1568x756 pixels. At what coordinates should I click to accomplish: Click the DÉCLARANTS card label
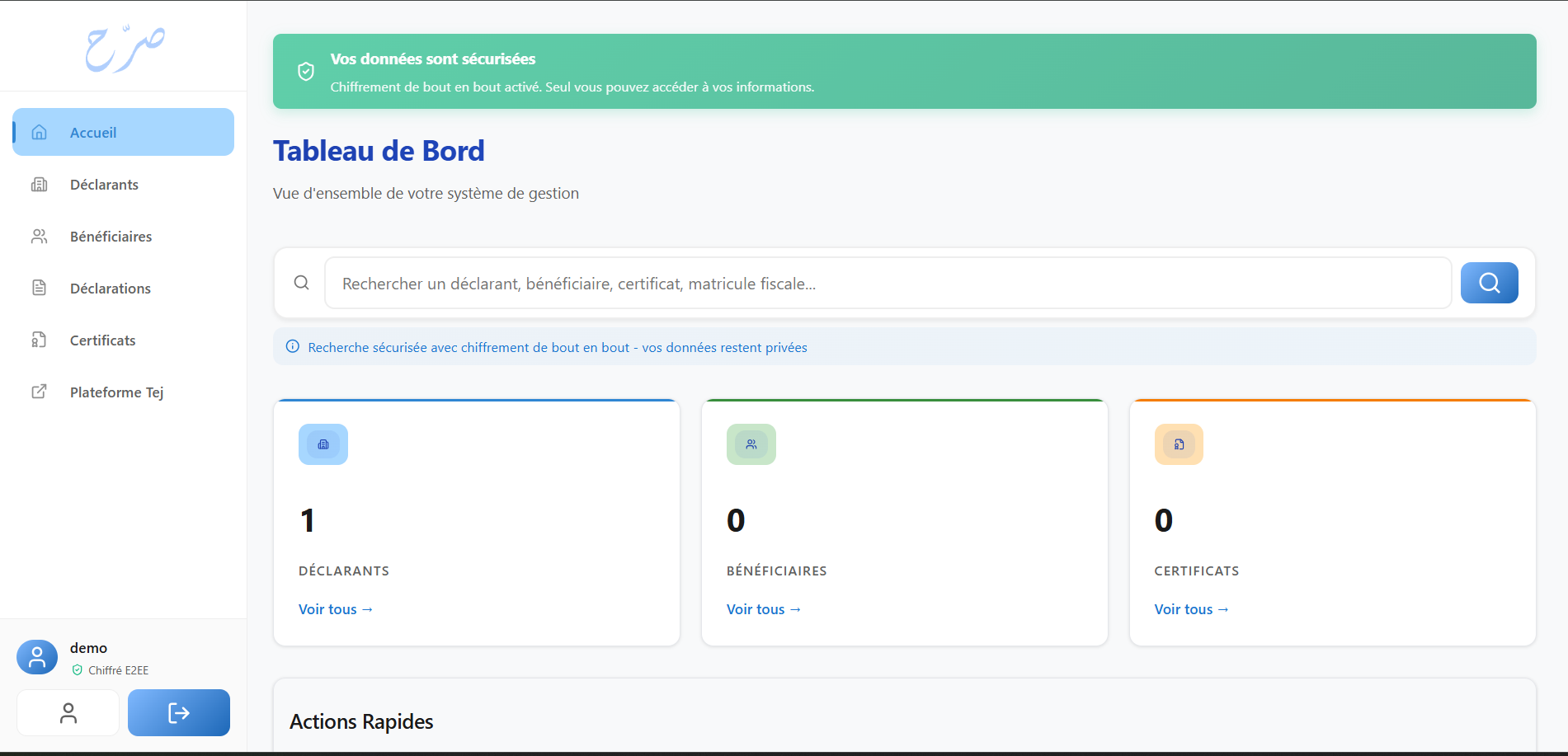coord(344,571)
